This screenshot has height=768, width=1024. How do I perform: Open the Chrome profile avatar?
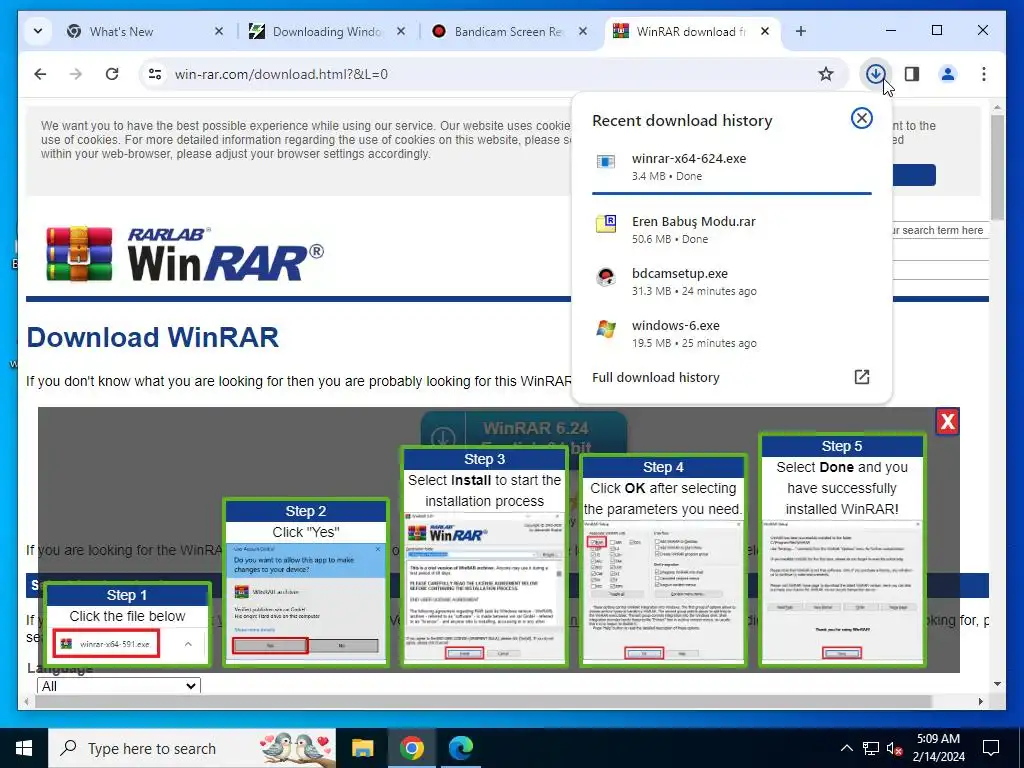pyautogui.click(x=948, y=74)
